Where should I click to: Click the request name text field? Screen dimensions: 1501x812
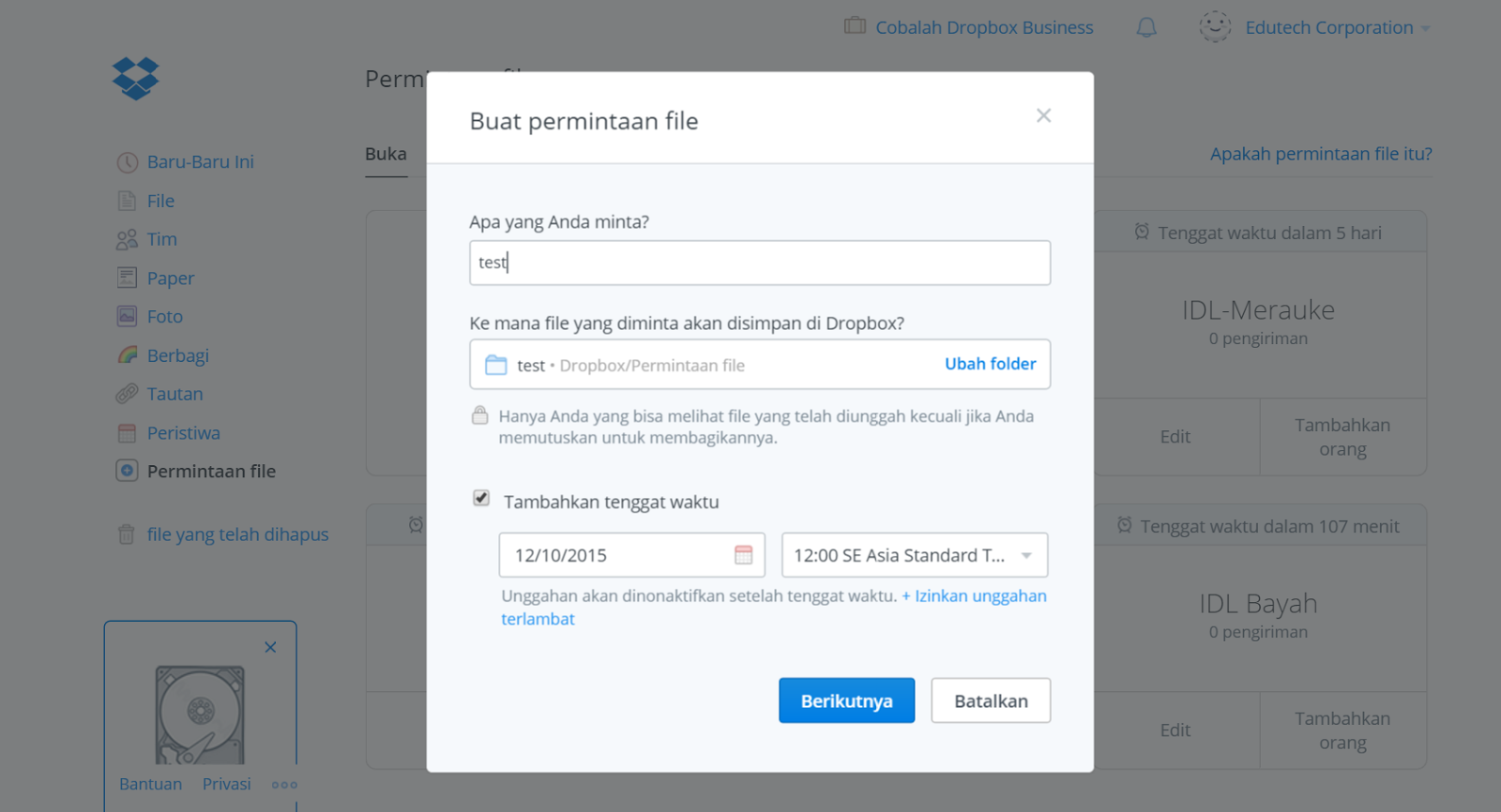[x=760, y=263]
